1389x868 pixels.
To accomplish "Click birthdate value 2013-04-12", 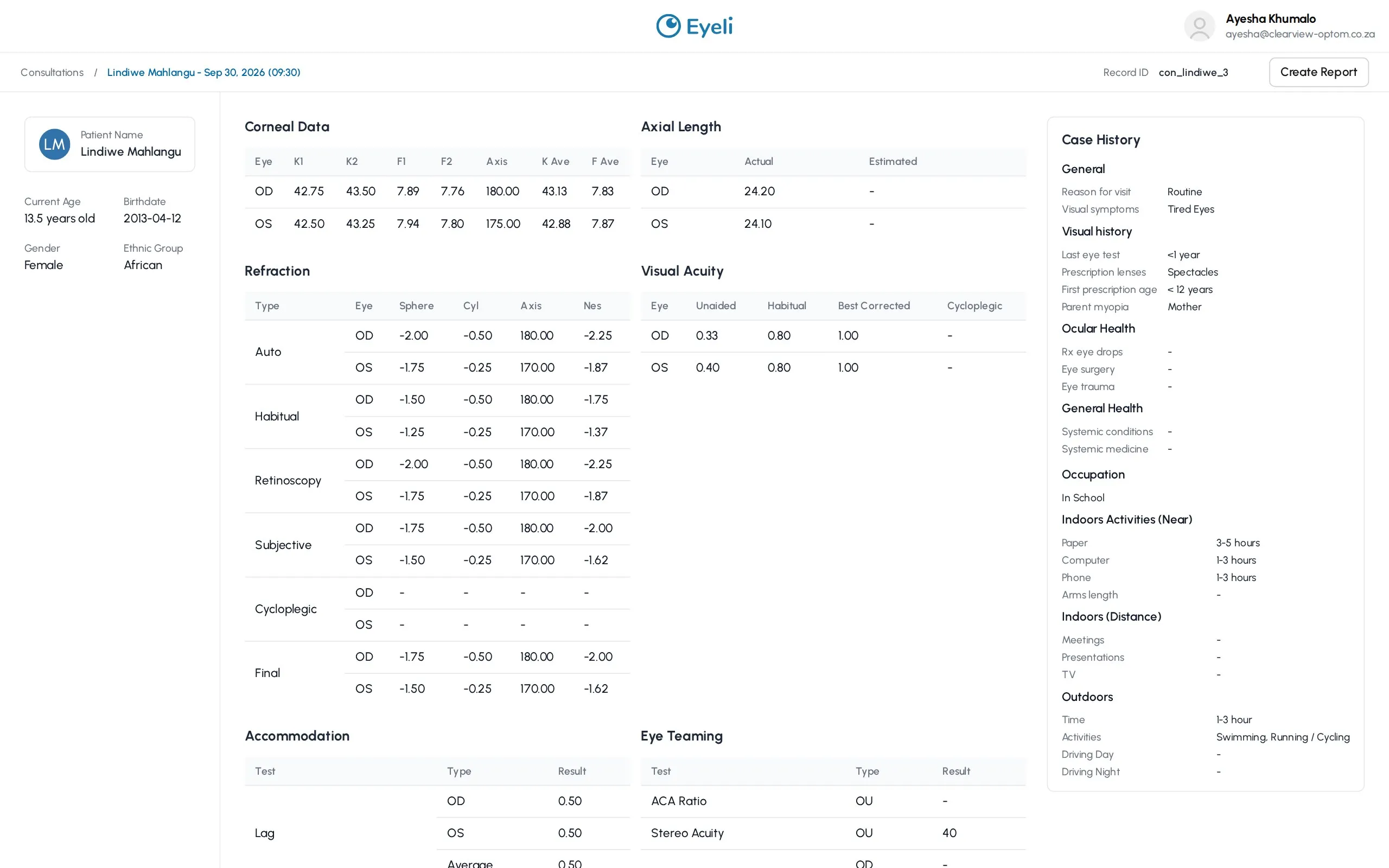I will point(152,219).
